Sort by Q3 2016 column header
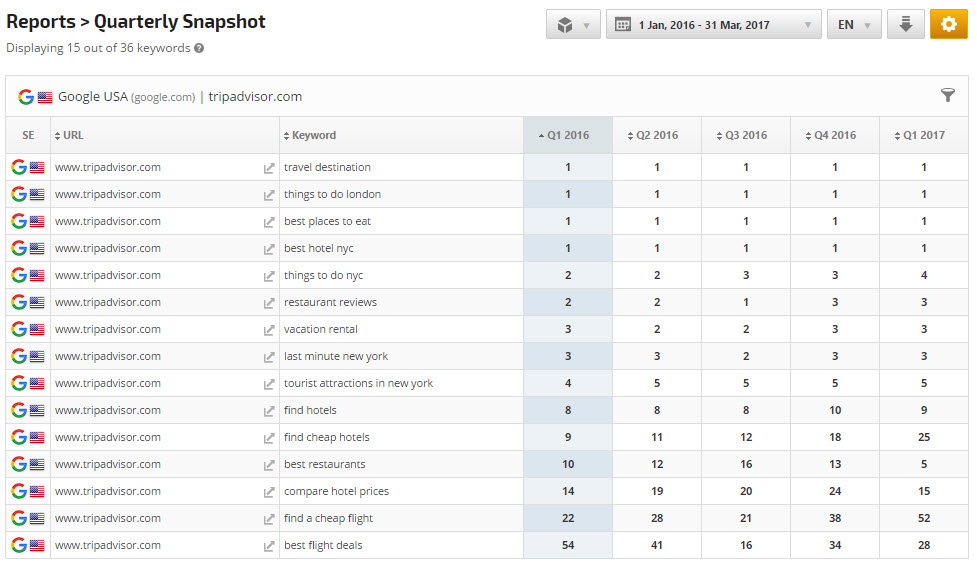 (745, 135)
